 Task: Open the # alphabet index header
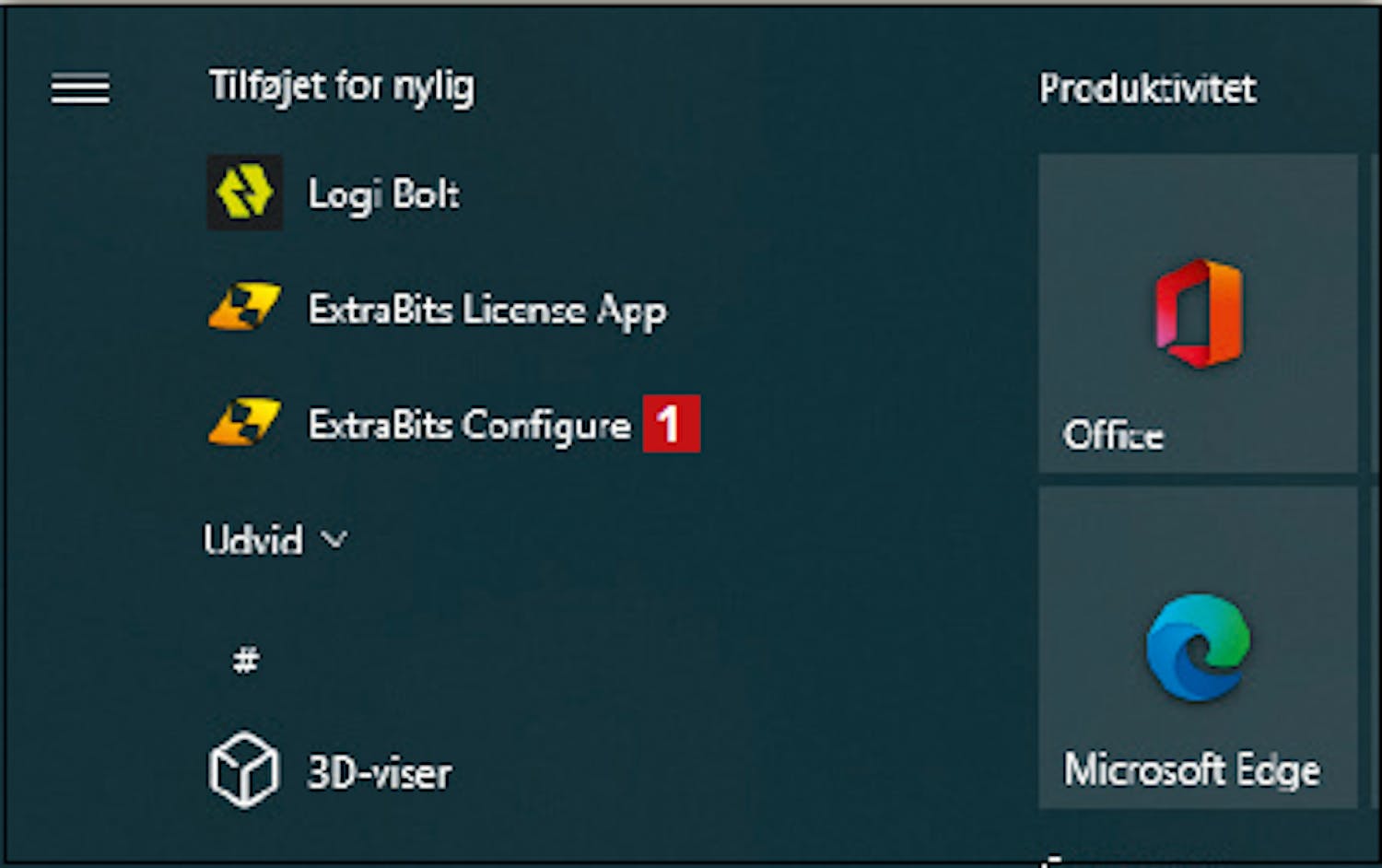pyautogui.click(x=245, y=659)
